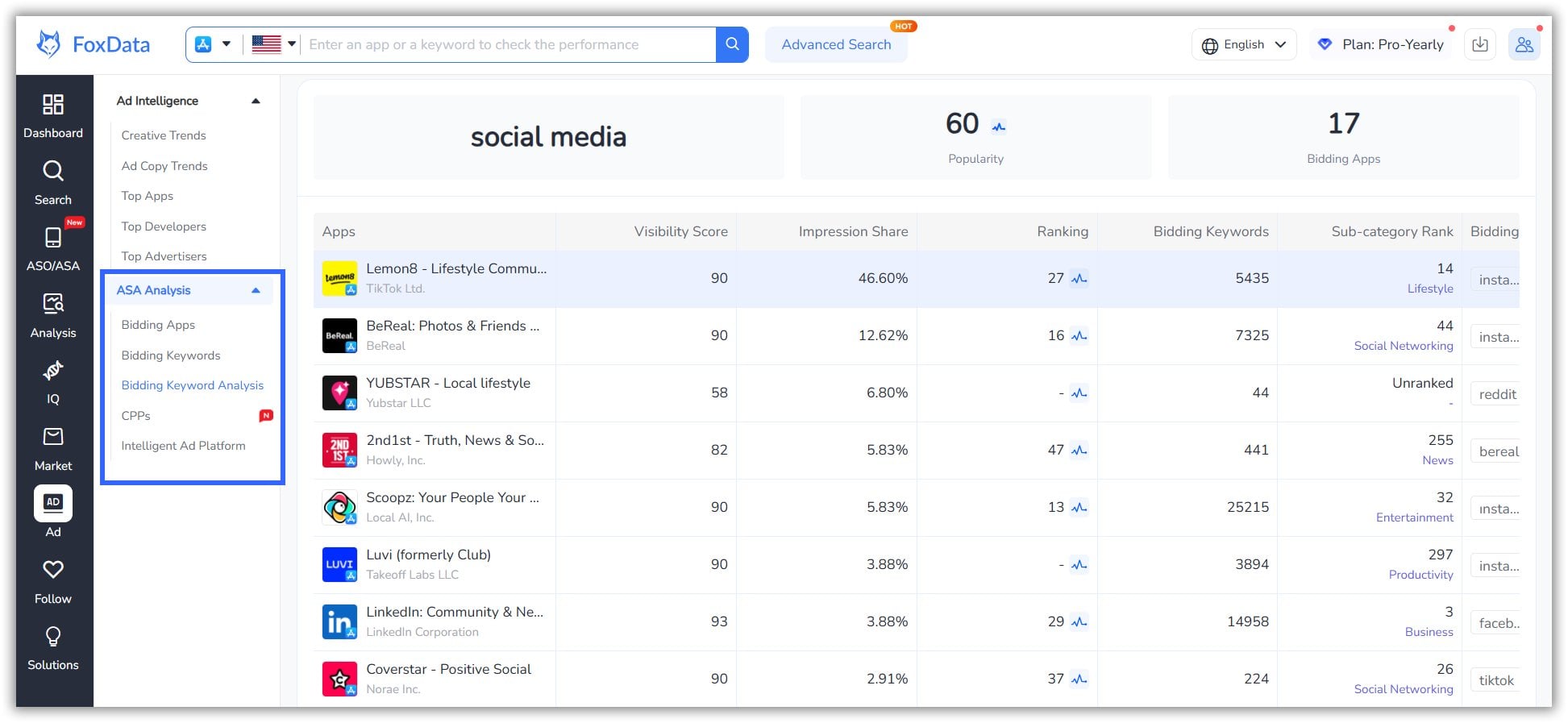Open the Lifestyle sub-category link

(x=1430, y=289)
